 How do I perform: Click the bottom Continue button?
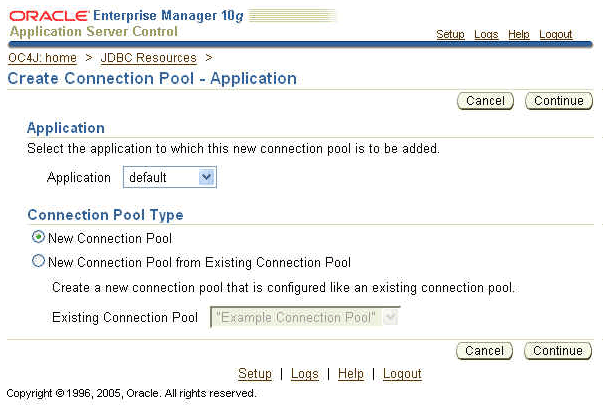558,351
